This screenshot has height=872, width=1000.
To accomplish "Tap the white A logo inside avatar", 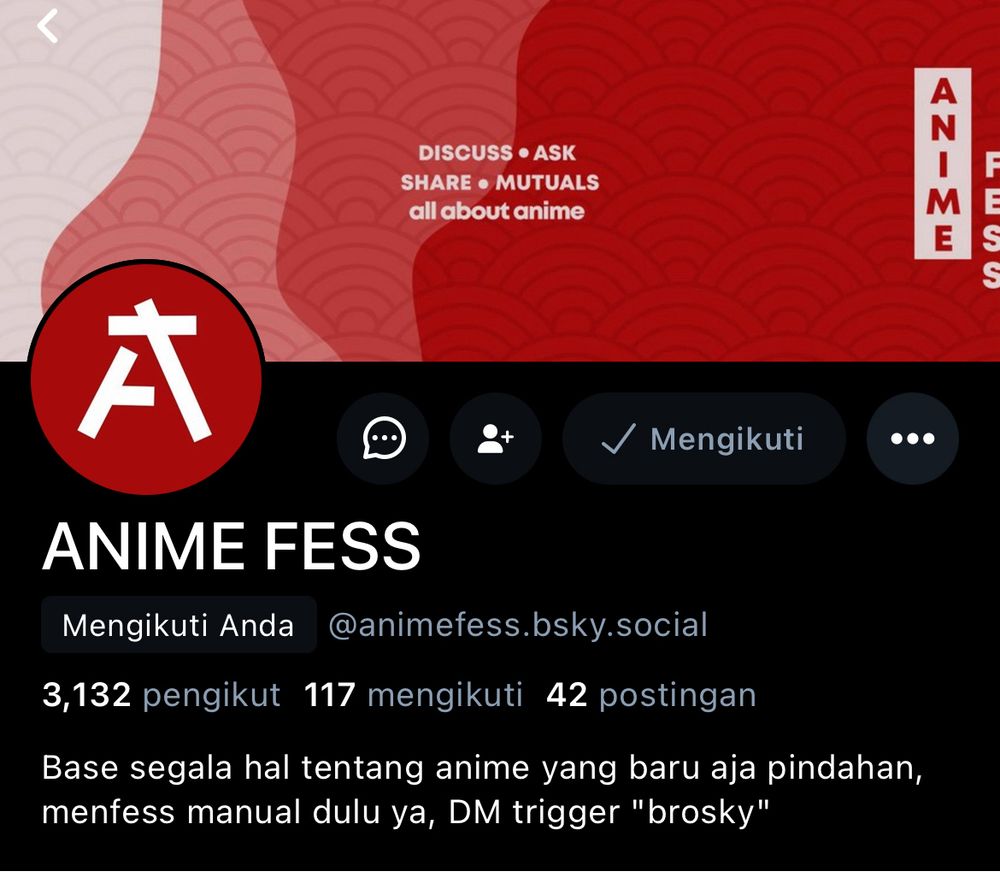I will tap(146, 370).
